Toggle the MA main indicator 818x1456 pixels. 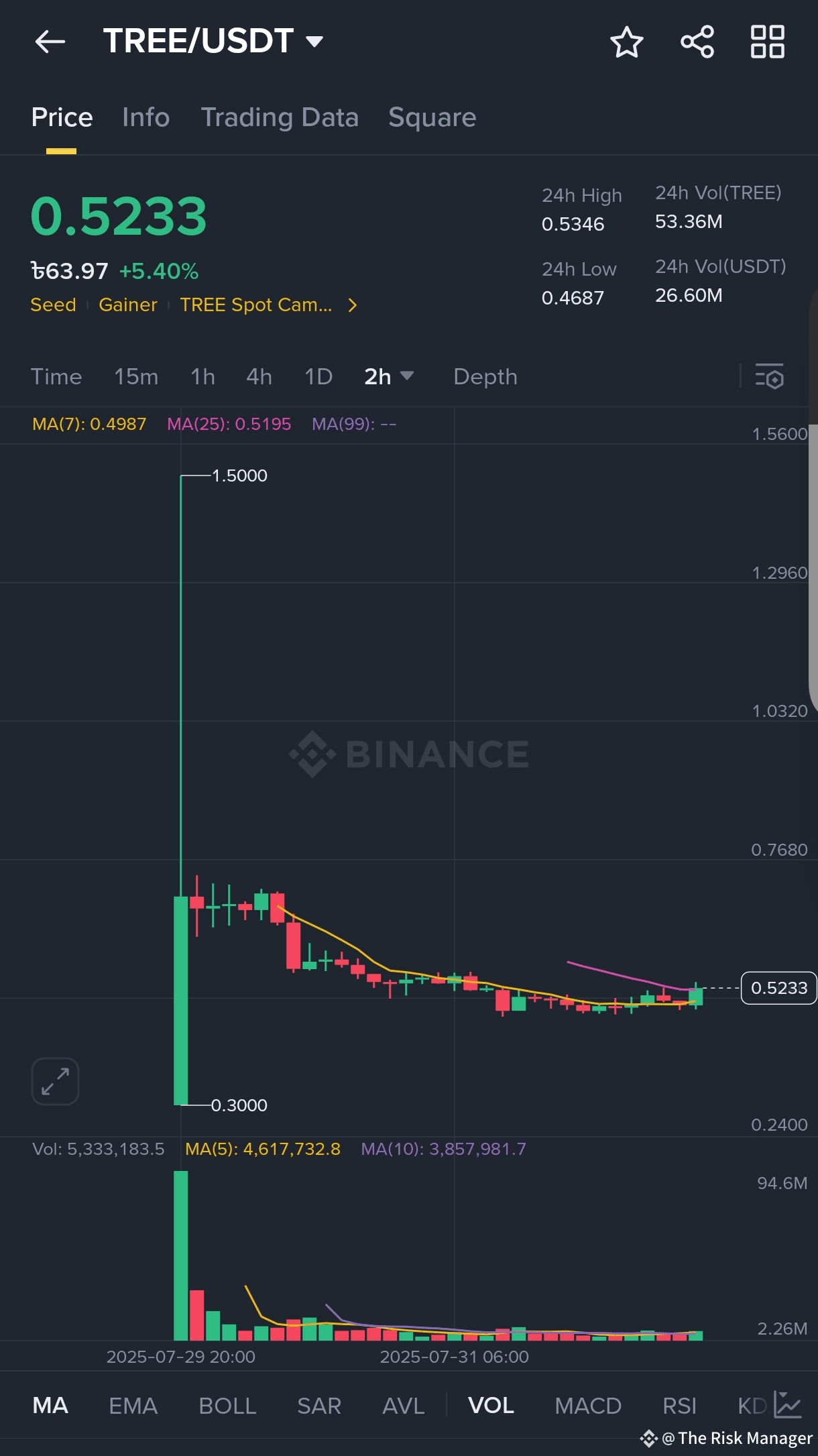tap(50, 1405)
